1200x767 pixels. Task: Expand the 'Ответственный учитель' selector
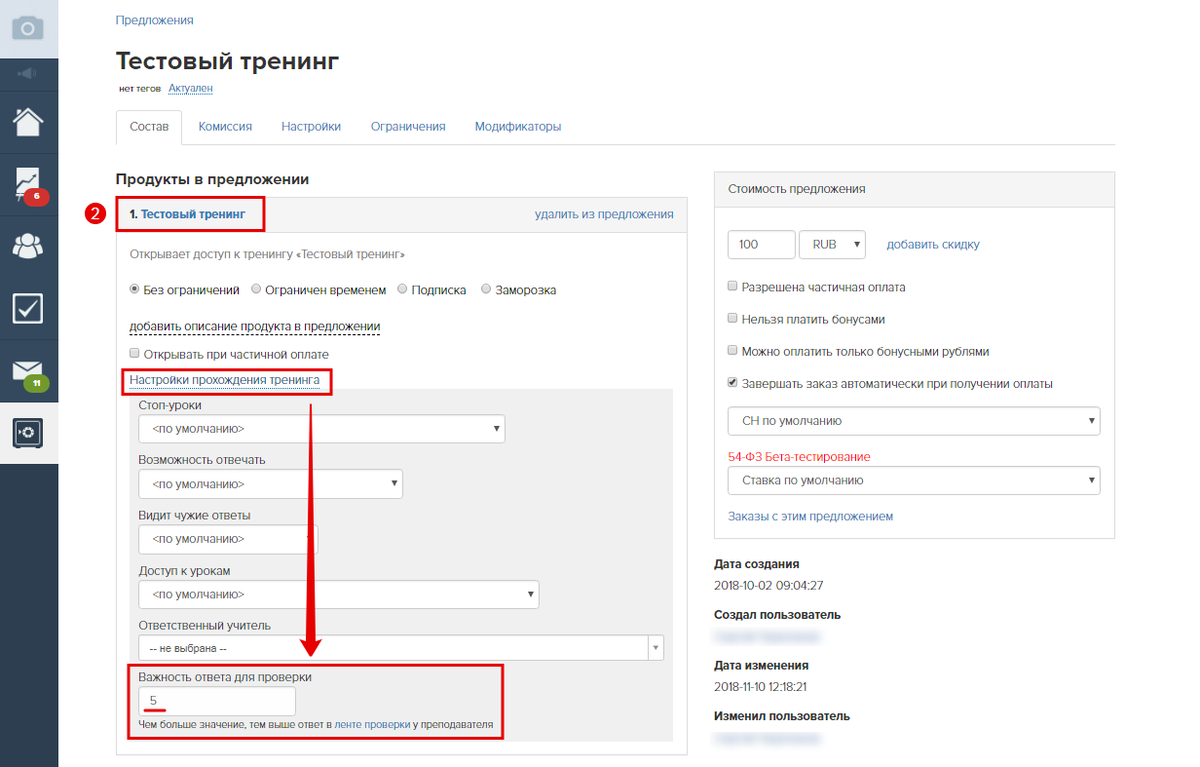pyautogui.click(x=401, y=648)
